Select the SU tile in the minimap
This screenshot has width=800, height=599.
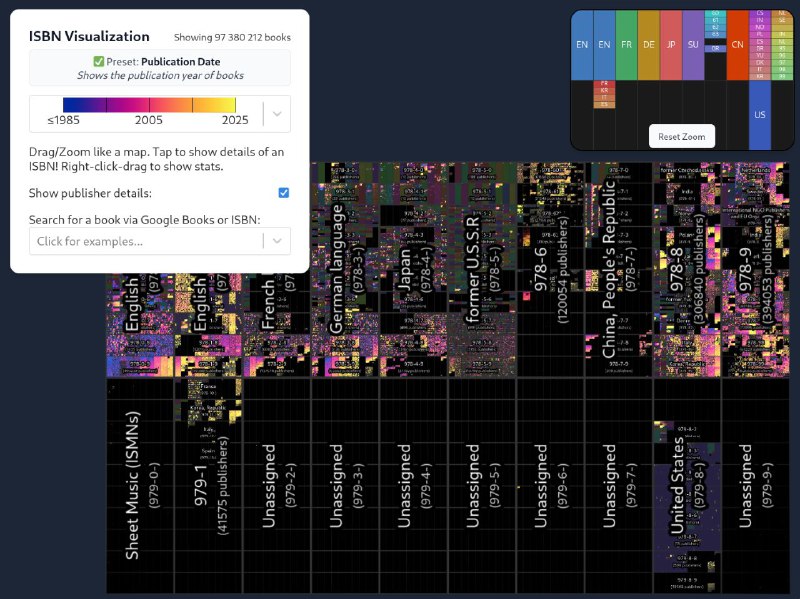693,44
